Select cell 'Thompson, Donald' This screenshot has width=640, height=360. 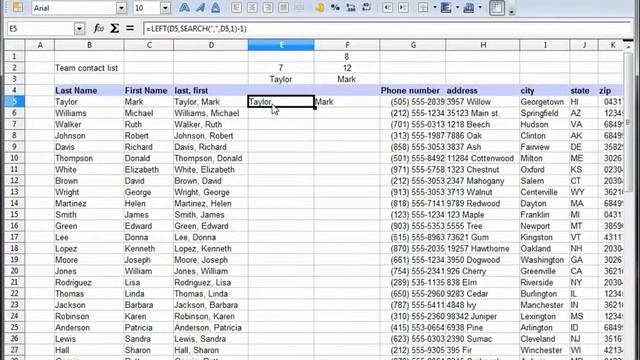pyautogui.click(x=211, y=158)
